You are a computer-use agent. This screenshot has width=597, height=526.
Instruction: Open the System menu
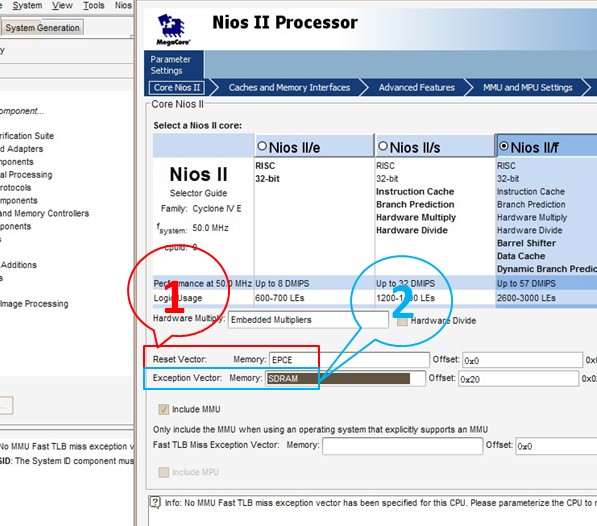(x=27, y=6)
